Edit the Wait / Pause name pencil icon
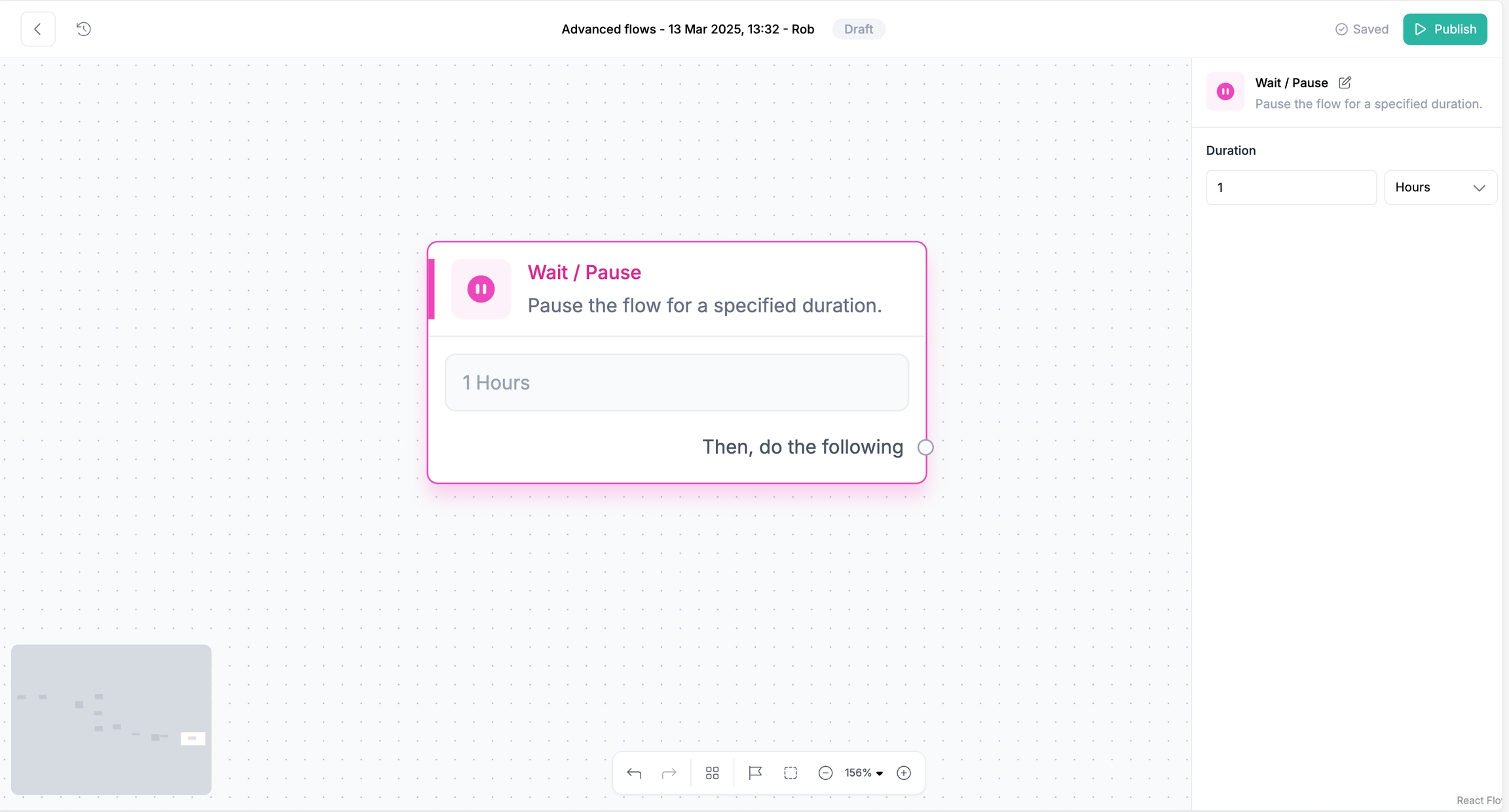This screenshot has width=1509, height=812. tap(1345, 83)
